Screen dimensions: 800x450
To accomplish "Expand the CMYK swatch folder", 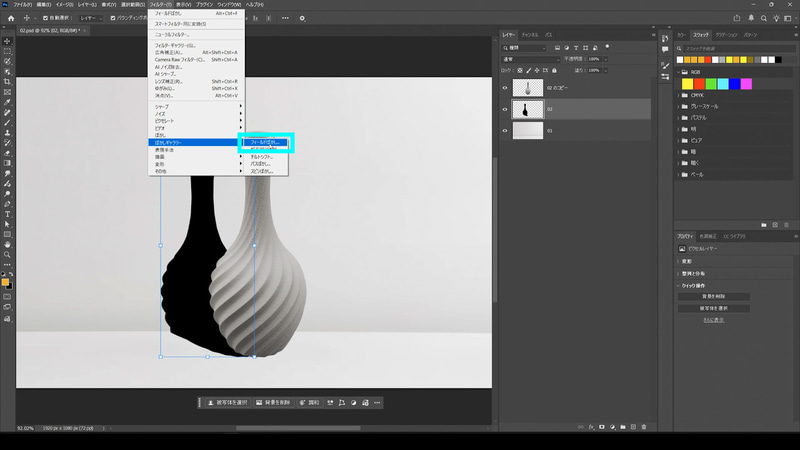I will [679, 95].
